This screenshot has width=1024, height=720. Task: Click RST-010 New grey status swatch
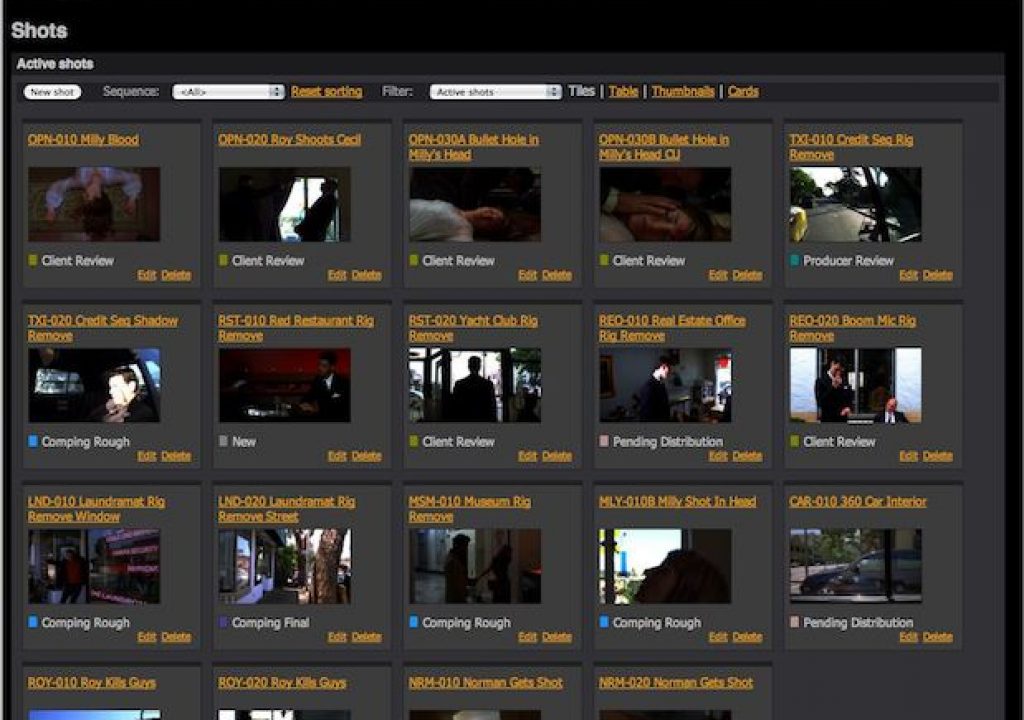223,441
